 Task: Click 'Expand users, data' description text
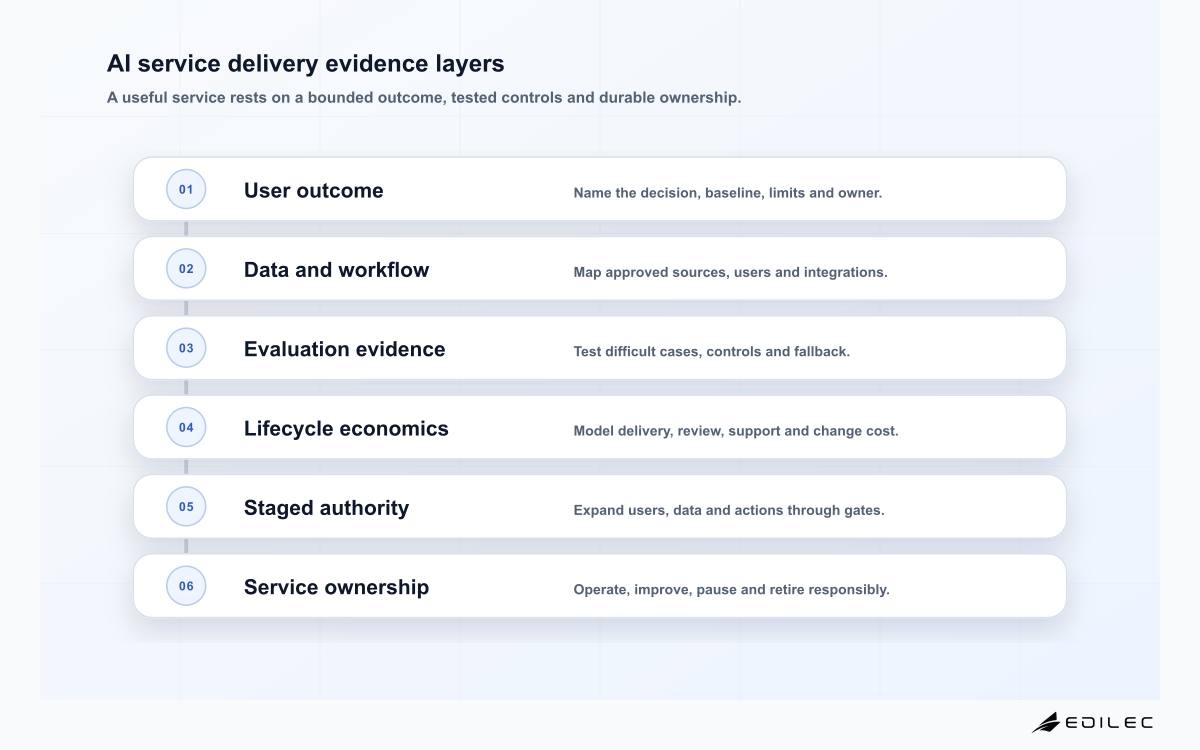729,510
